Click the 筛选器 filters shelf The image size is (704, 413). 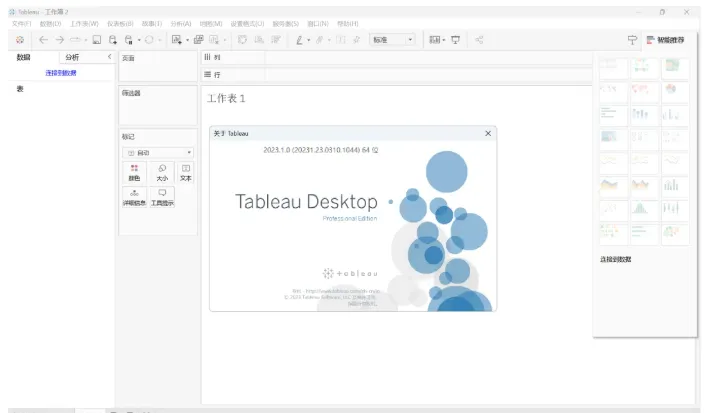(x=158, y=105)
